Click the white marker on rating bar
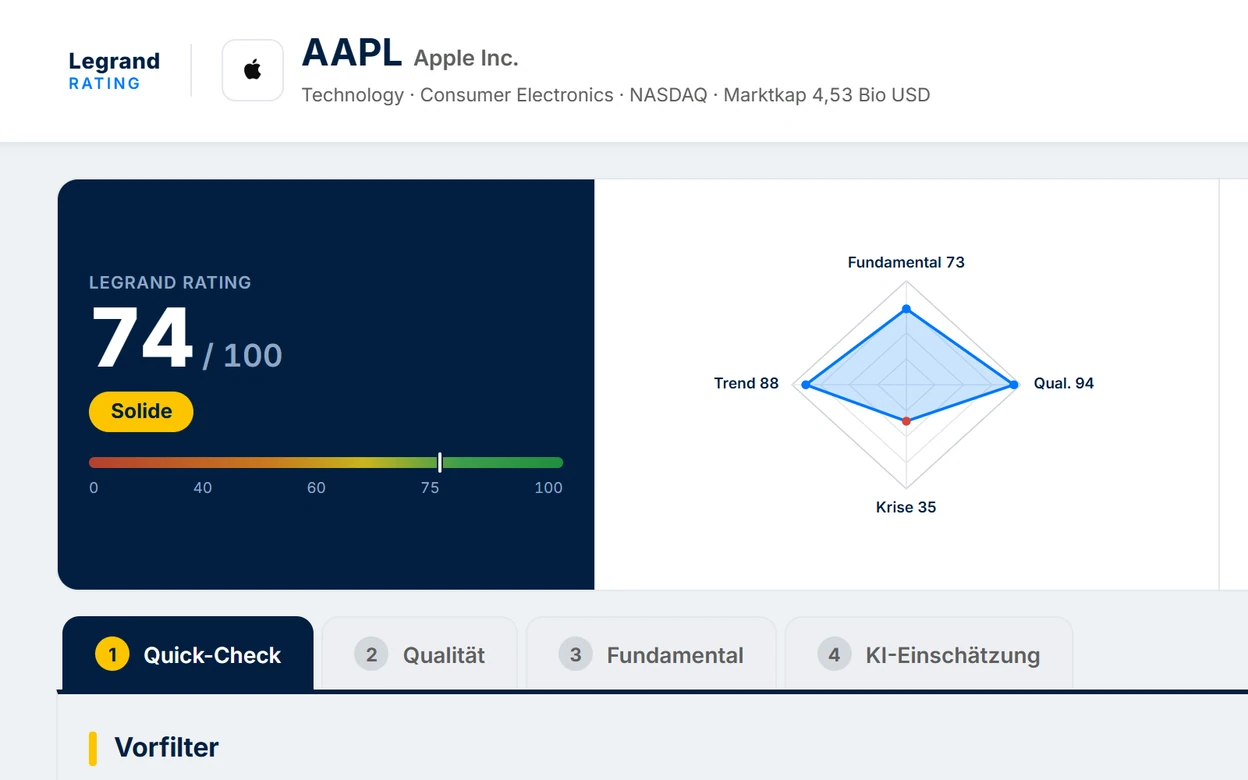The image size is (1248, 780). [x=440, y=463]
